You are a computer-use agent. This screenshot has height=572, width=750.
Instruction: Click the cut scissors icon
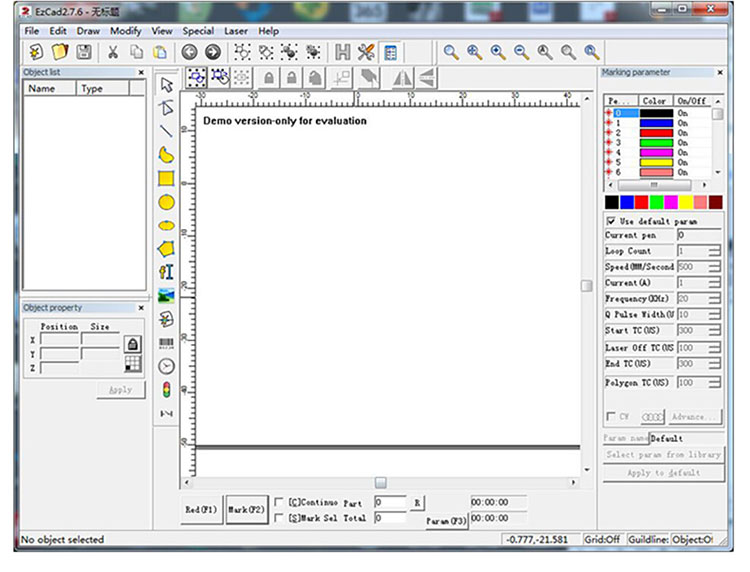pyautogui.click(x=113, y=52)
